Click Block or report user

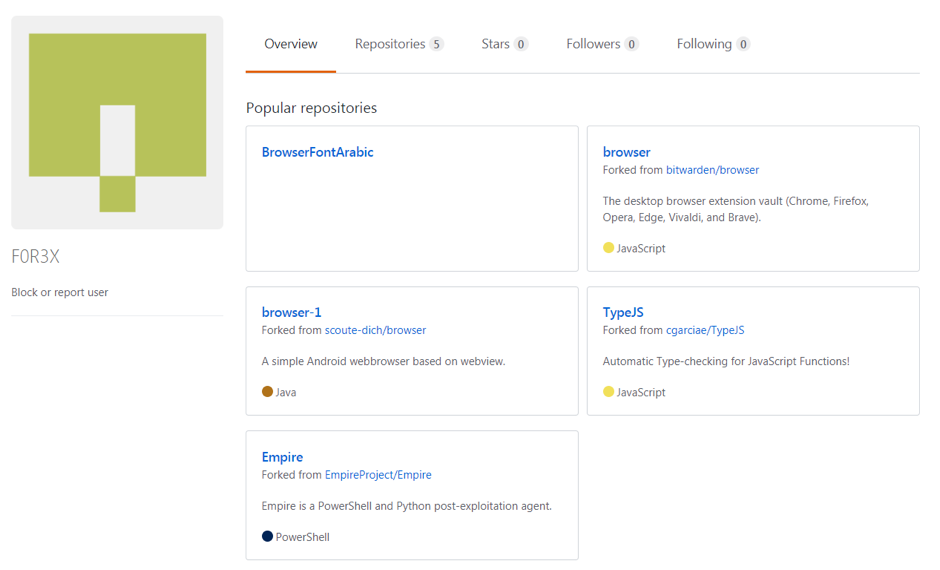coord(59,292)
